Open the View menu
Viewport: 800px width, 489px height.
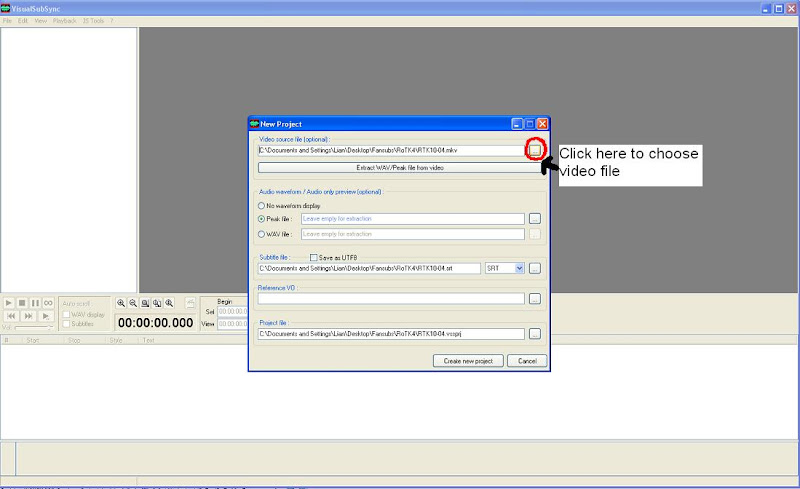(41, 21)
